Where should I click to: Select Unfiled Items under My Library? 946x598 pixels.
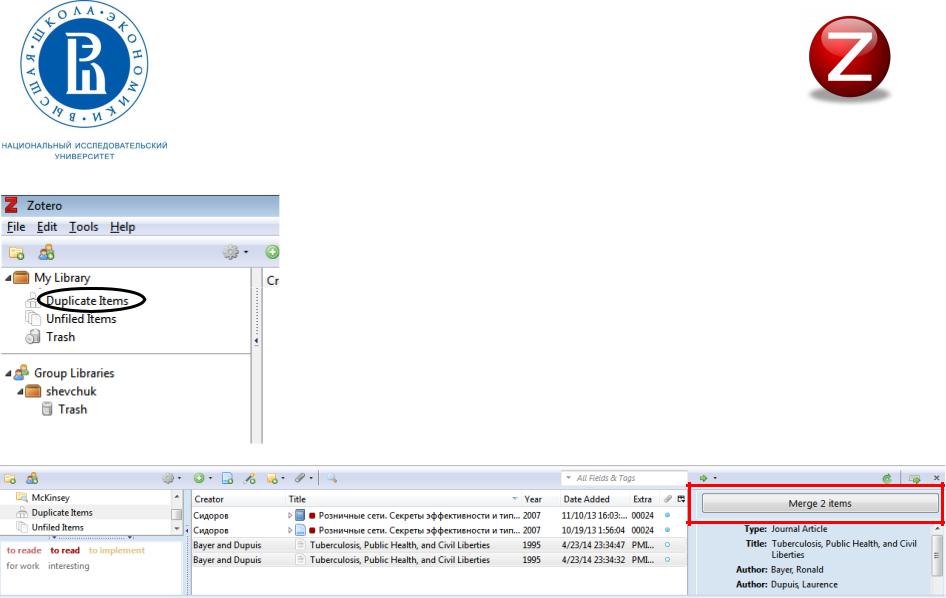click(x=81, y=319)
